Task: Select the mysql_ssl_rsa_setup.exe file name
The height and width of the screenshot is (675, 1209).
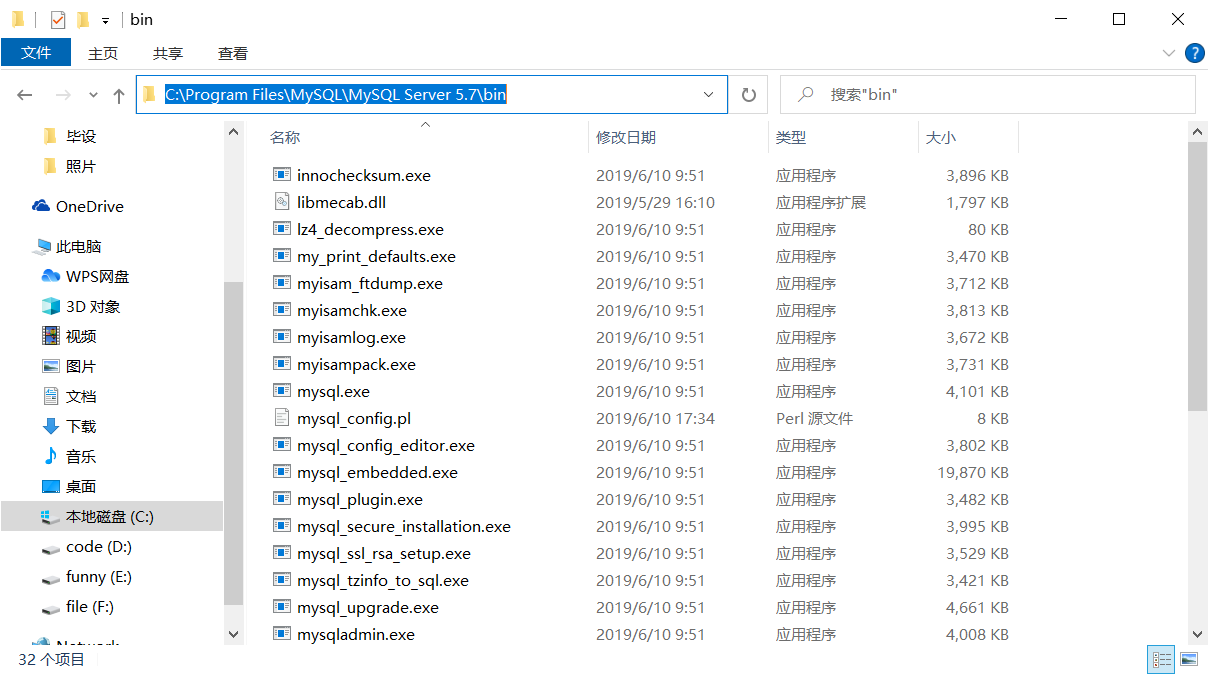Action: pos(384,553)
